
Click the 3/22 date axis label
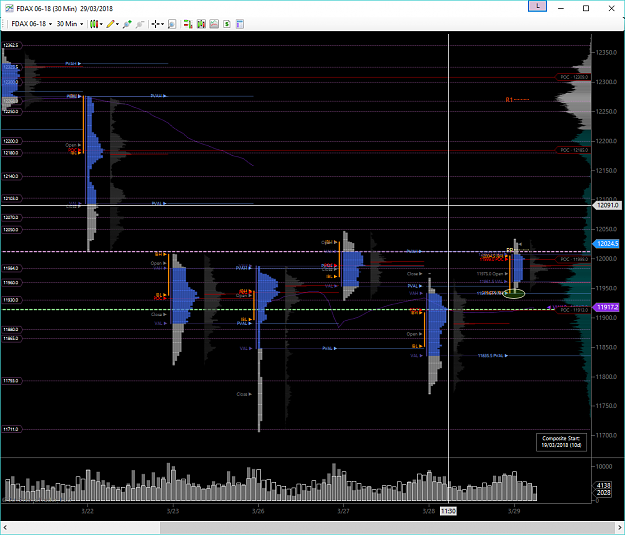87,511
